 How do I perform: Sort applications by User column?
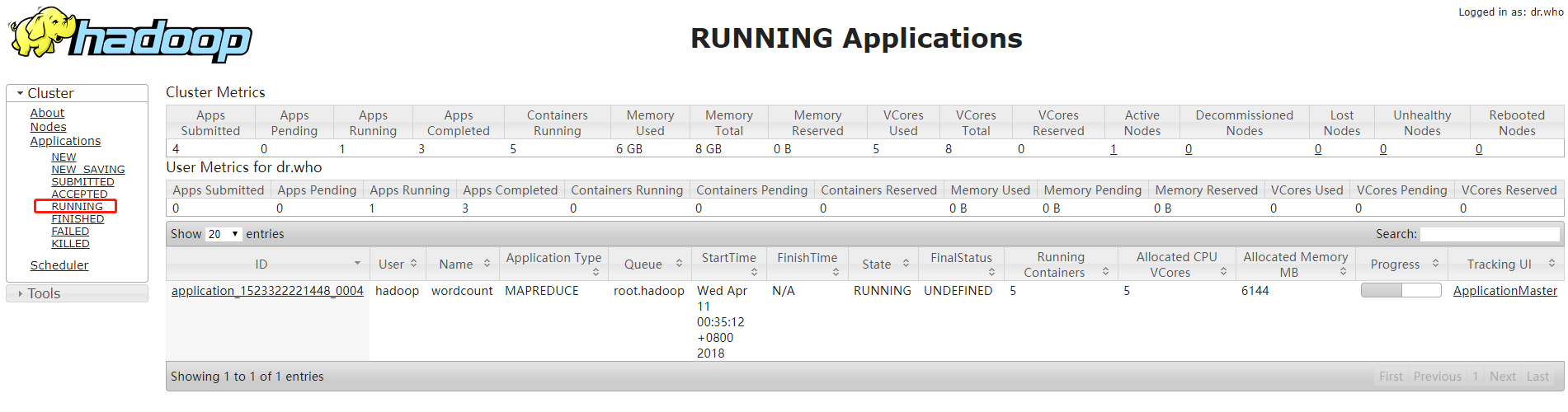click(398, 264)
